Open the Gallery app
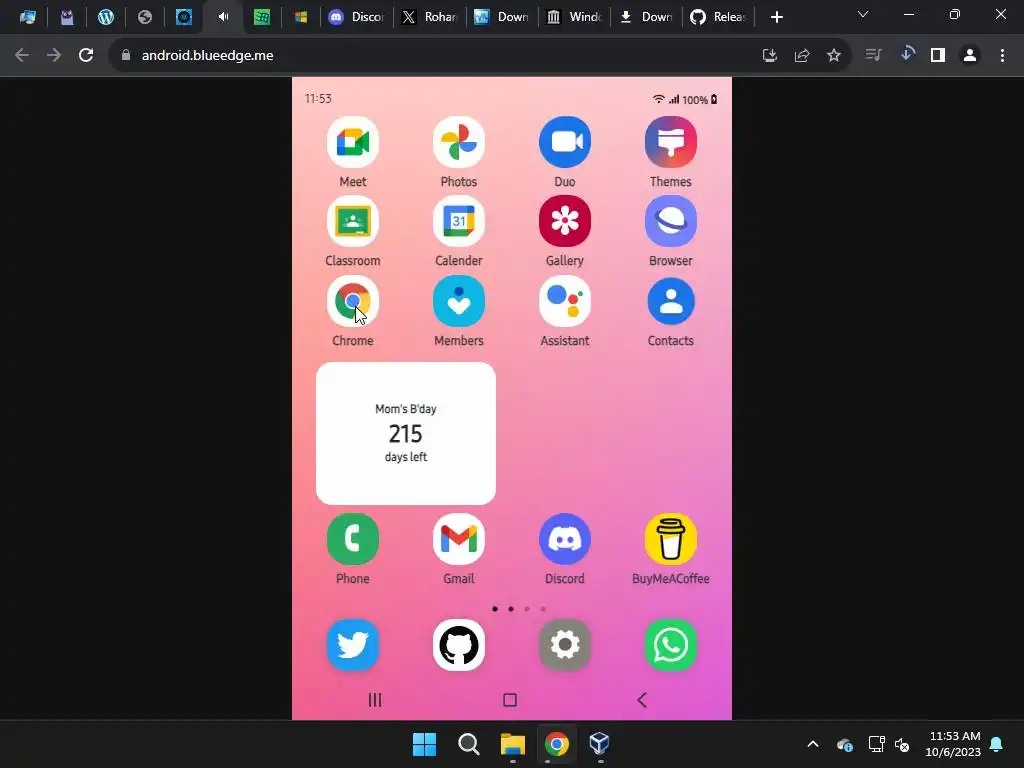This screenshot has height=768, width=1024. coord(565,221)
